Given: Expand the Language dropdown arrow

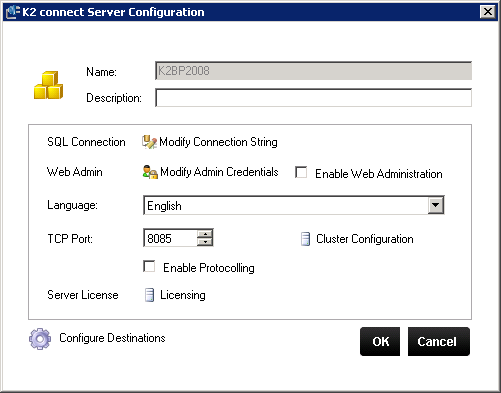Looking at the screenshot, I should 436,205.
